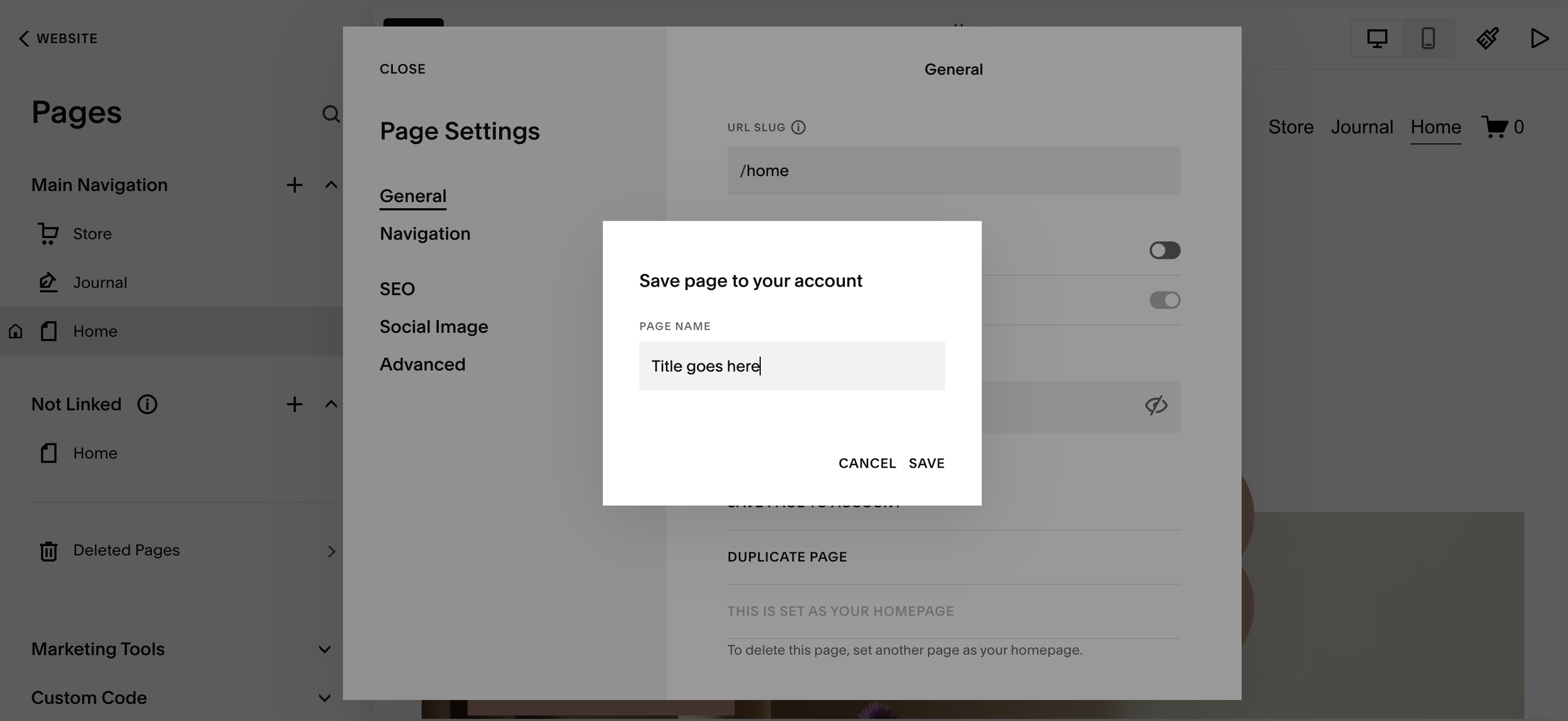Open the Social Image settings tab

pos(433,326)
